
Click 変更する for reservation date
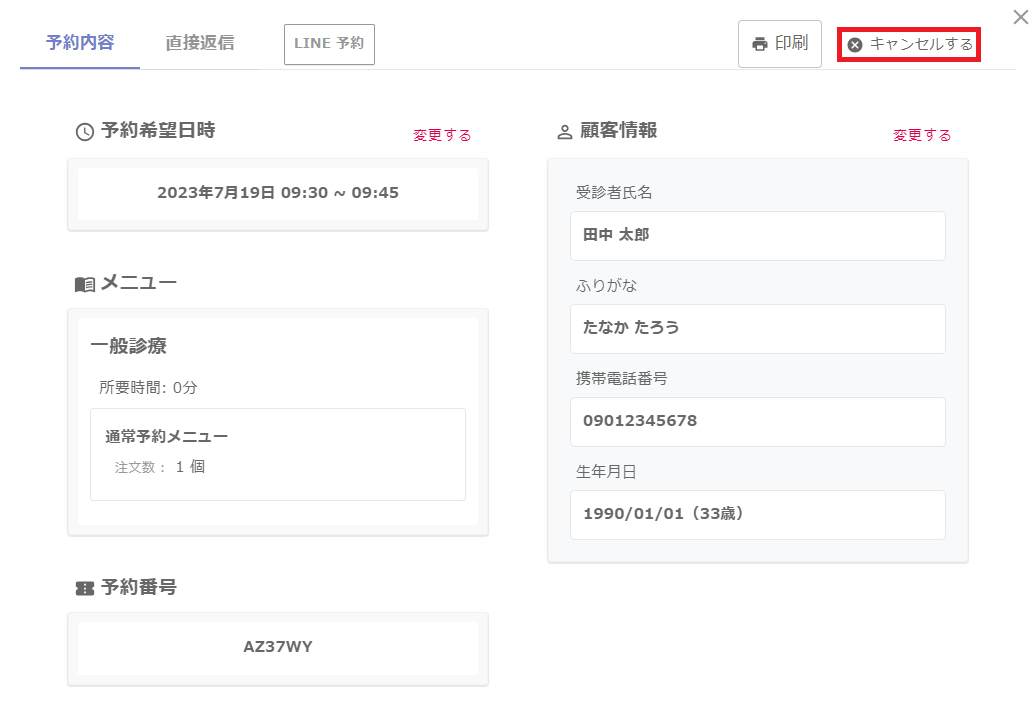(x=442, y=135)
